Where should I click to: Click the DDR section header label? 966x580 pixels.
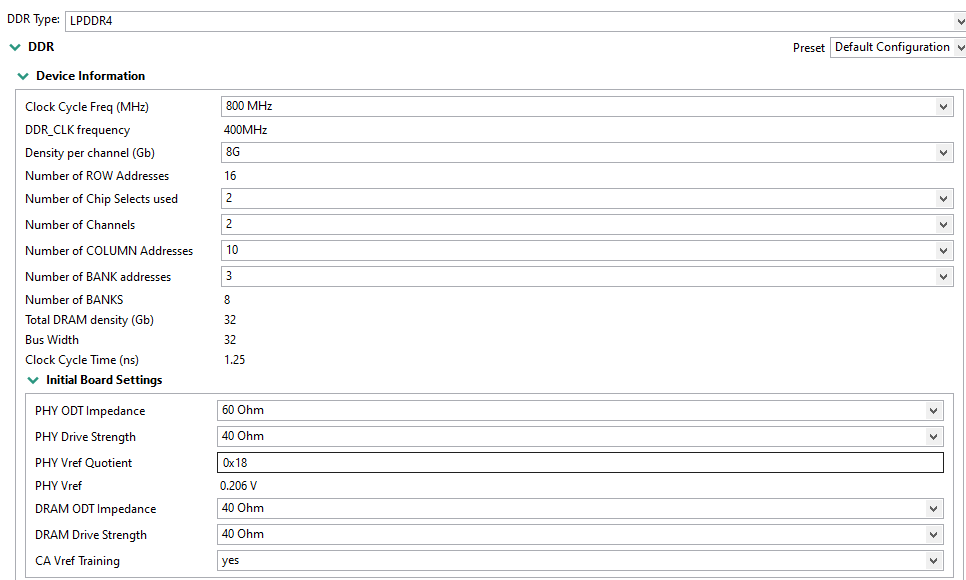click(41, 47)
